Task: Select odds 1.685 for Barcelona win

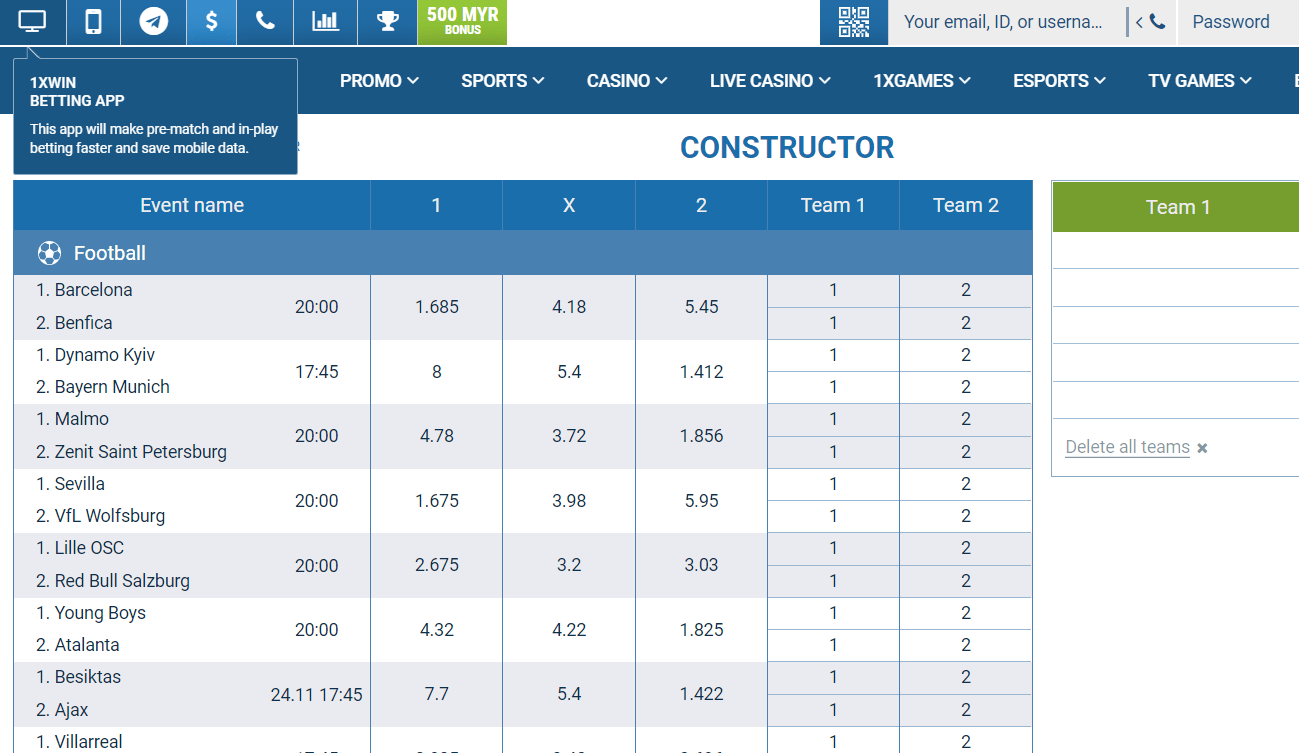Action: (x=437, y=307)
